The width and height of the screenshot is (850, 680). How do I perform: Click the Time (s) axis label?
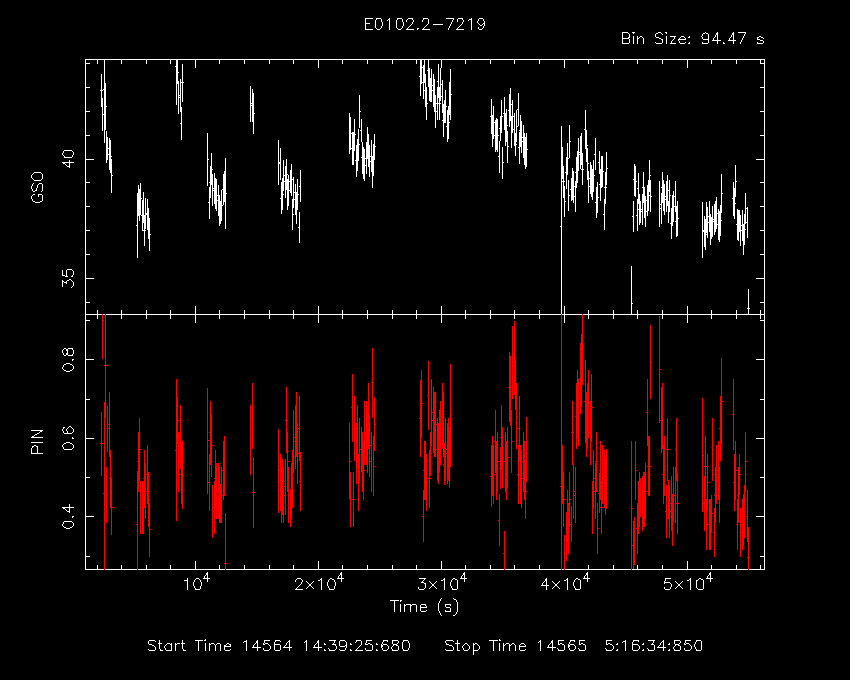(x=424, y=606)
